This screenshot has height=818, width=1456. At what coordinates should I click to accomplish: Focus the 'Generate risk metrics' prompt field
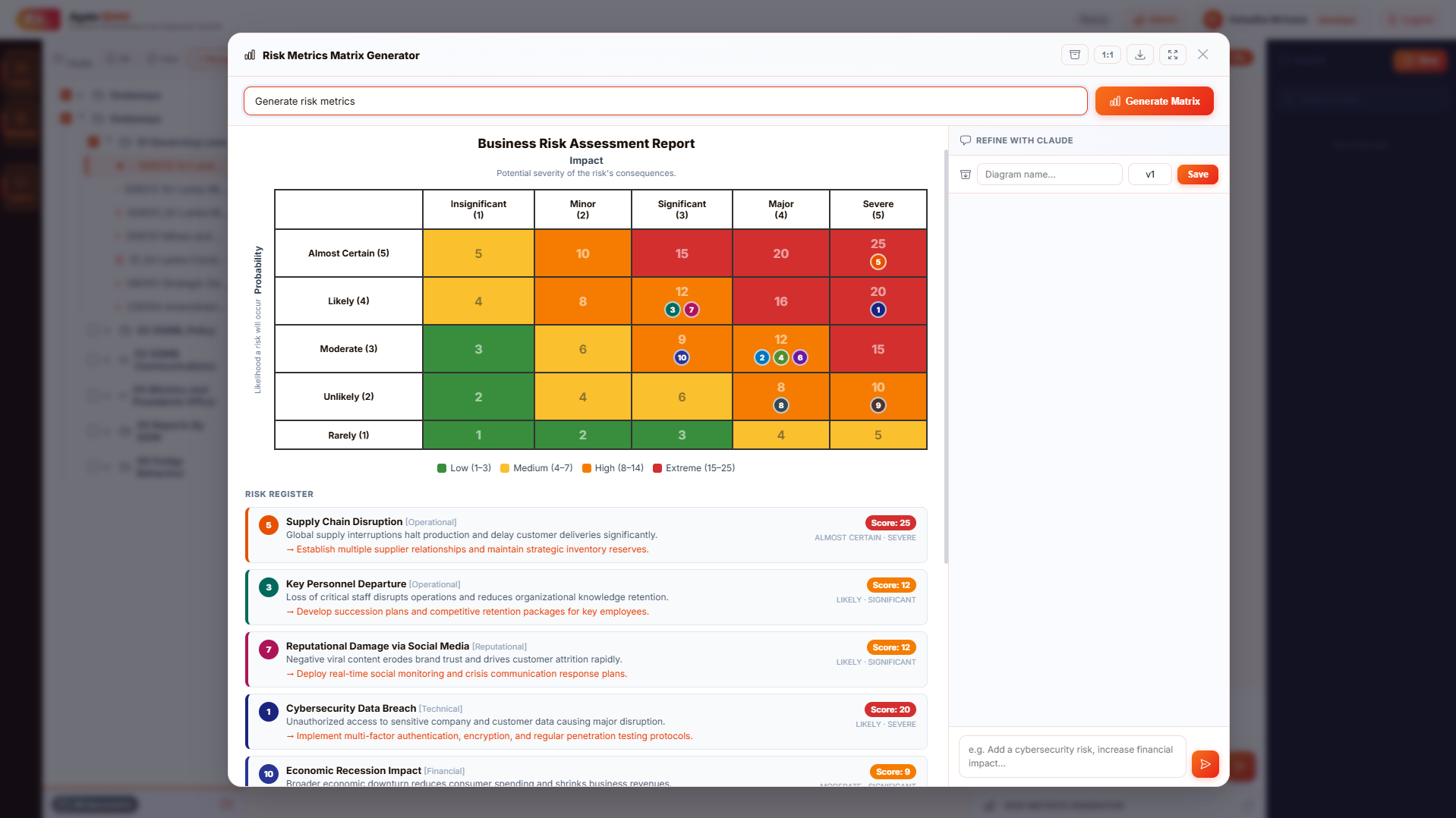[665, 101]
